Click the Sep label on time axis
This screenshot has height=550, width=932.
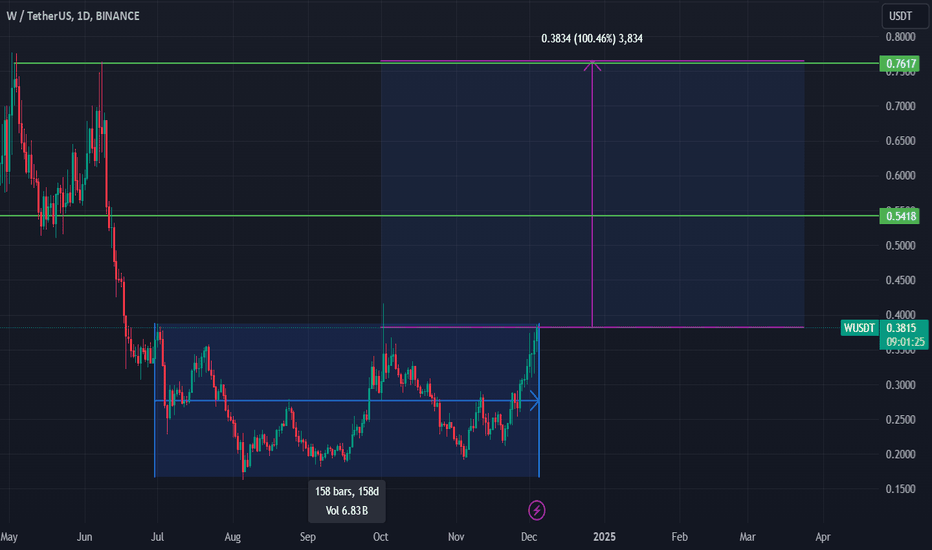tap(307, 537)
